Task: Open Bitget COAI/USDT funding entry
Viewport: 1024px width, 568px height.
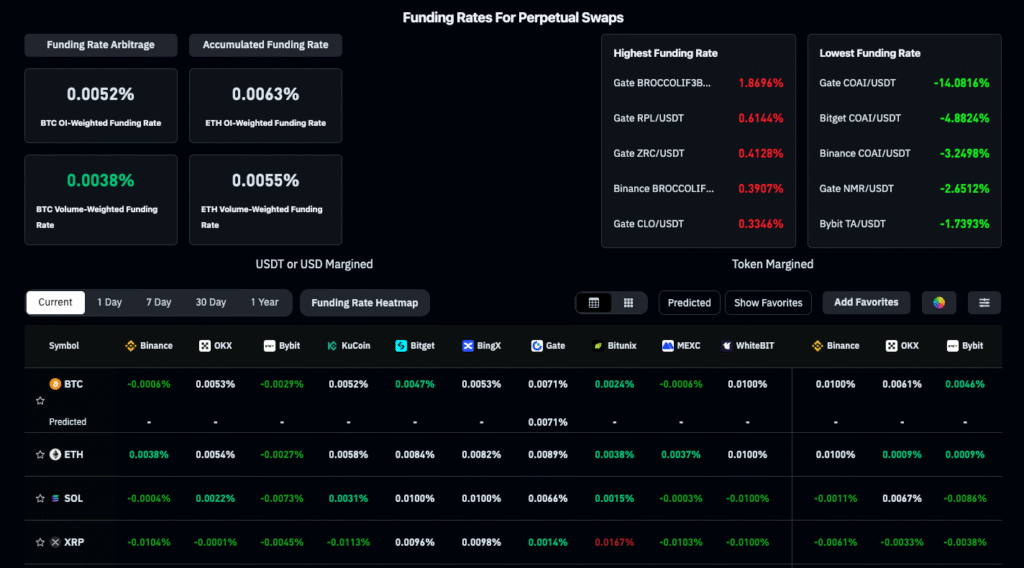Action: (x=904, y=118)
